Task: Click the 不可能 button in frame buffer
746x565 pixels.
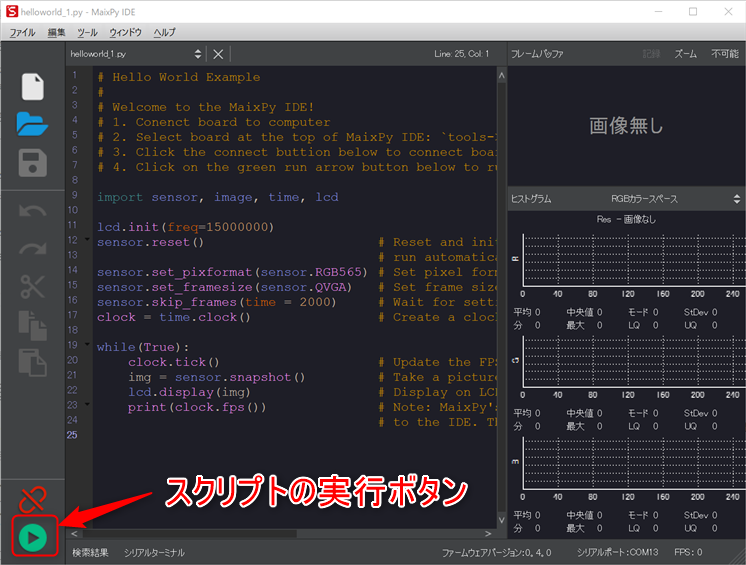Action: (x=725, y=54)
